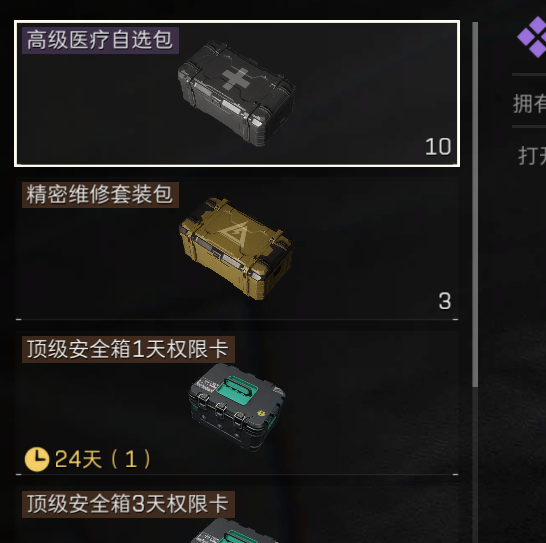Click the 顶级安全箱1天权限卡 title label
546x543 pixels.
pos(128,349)
